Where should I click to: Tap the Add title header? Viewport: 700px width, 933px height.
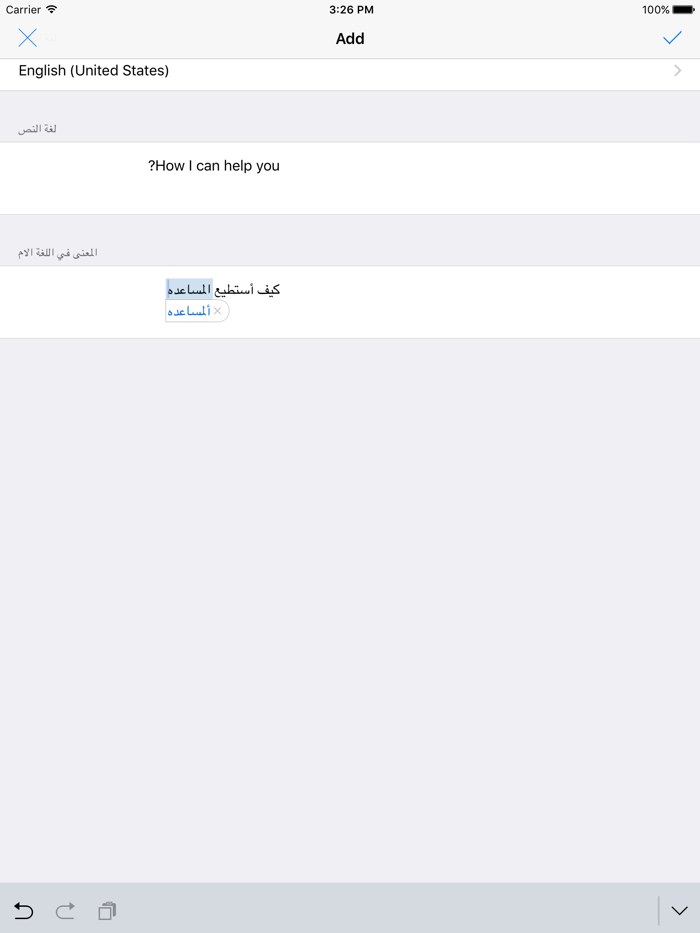coord(350,38)
